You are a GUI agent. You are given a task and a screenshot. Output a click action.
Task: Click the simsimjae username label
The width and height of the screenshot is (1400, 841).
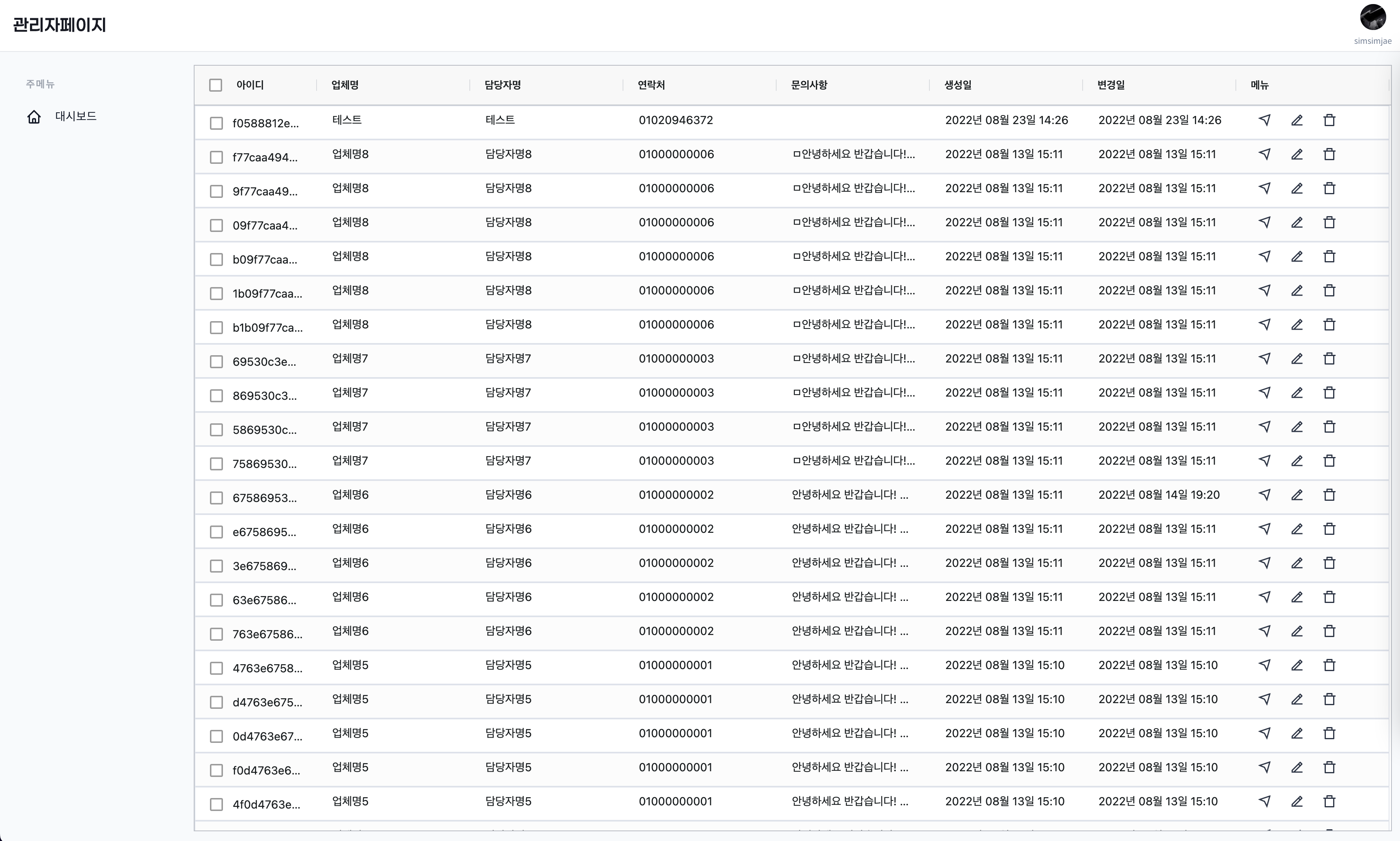1373,41
